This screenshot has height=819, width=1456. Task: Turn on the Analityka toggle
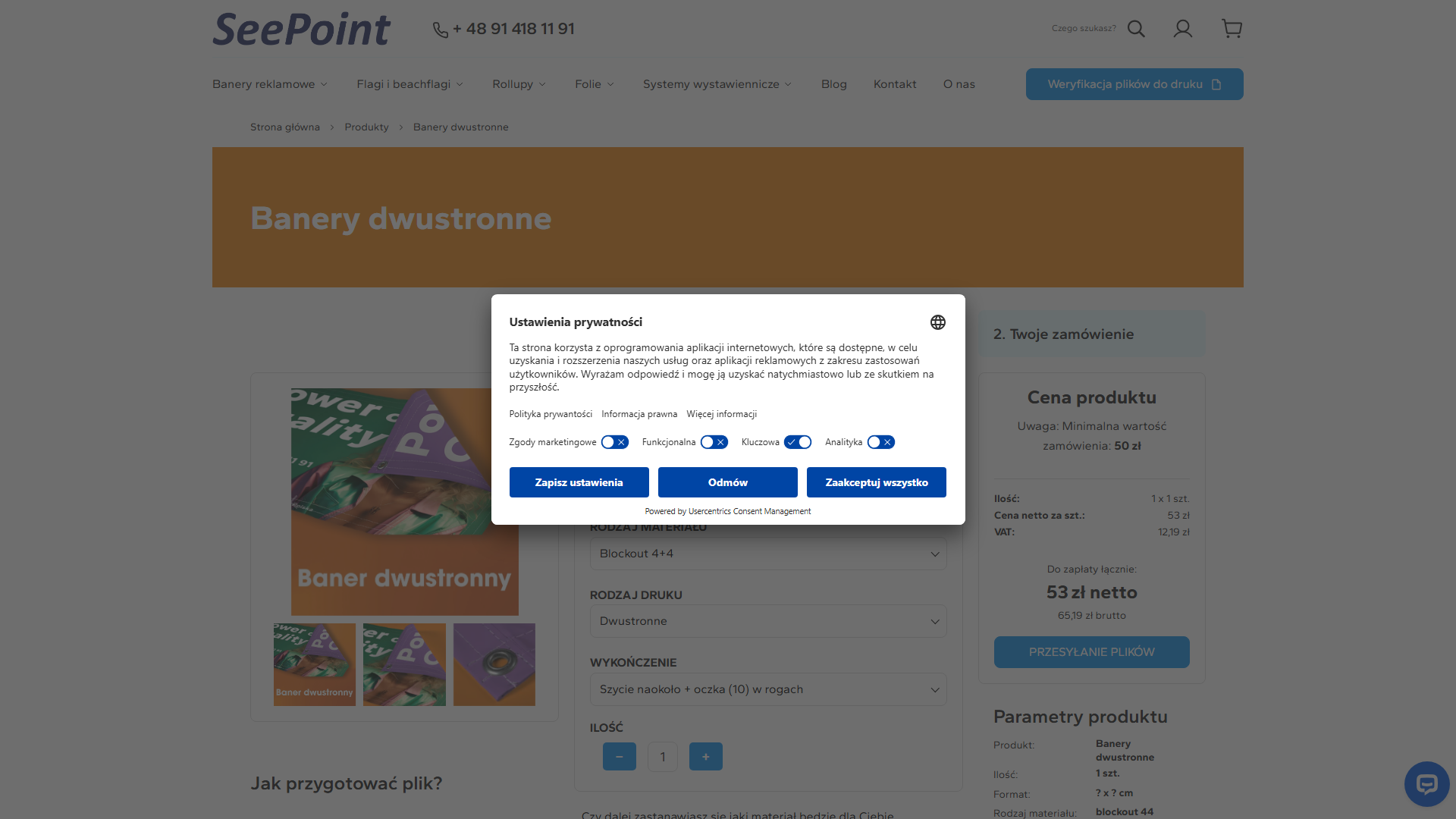[x=881, y=442]
